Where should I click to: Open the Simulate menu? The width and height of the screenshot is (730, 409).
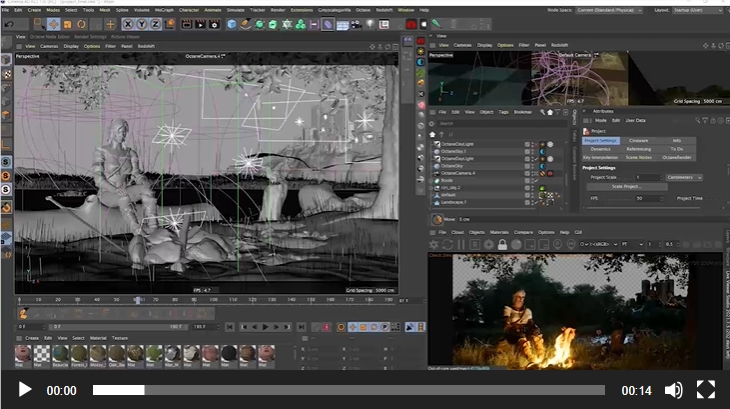click(x=236, y=10)
